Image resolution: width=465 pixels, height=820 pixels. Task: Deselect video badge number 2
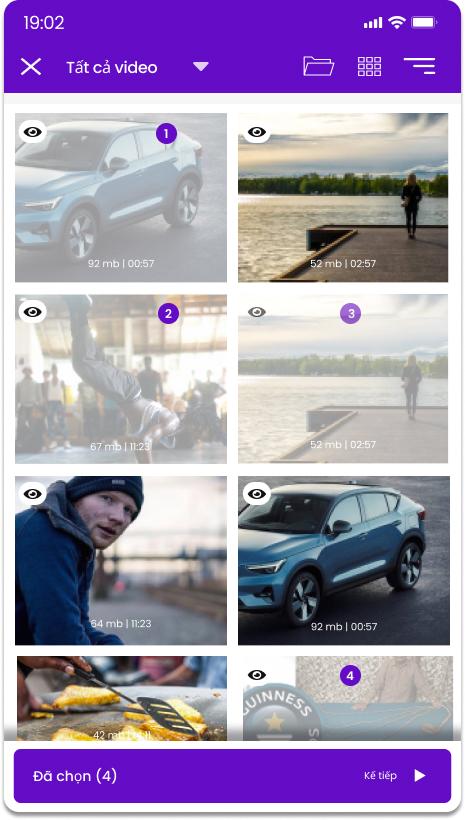(168, 314)
